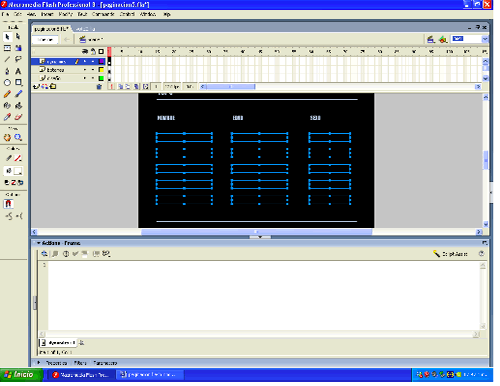Click the delete layer trash icon

pyautogui.click(x=99, y=87)
